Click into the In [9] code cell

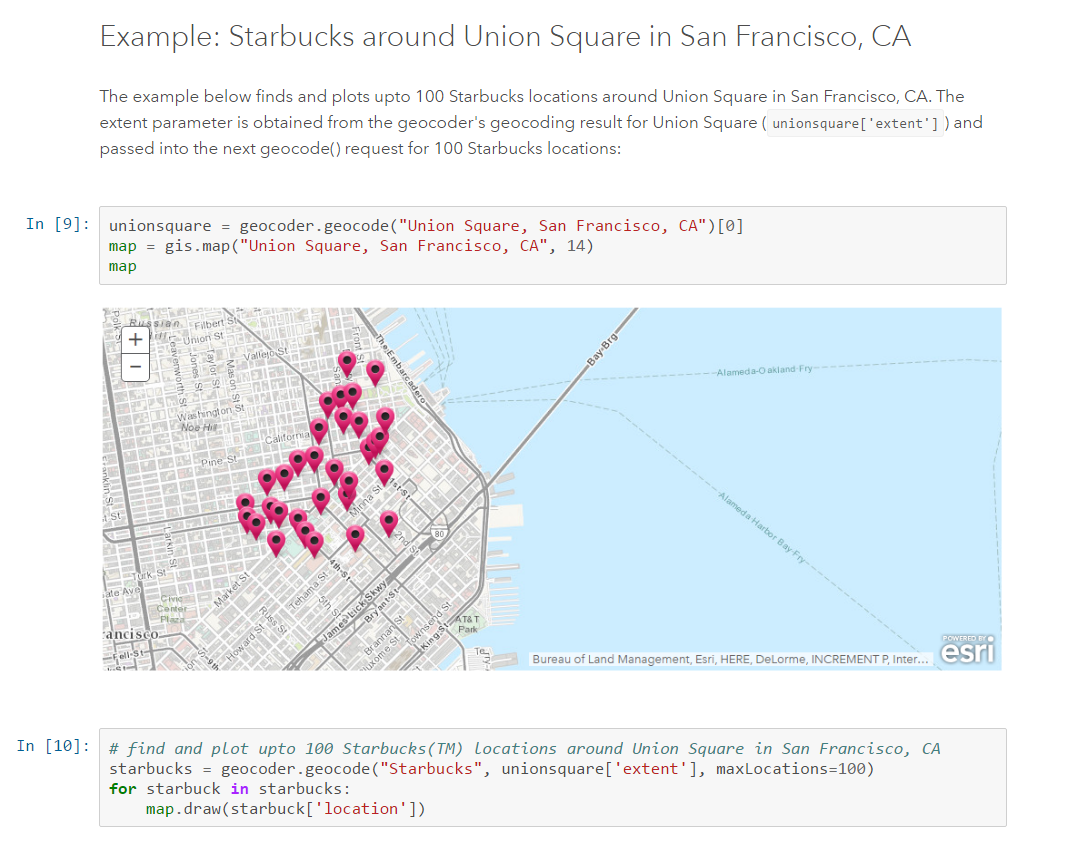(553, 245)
